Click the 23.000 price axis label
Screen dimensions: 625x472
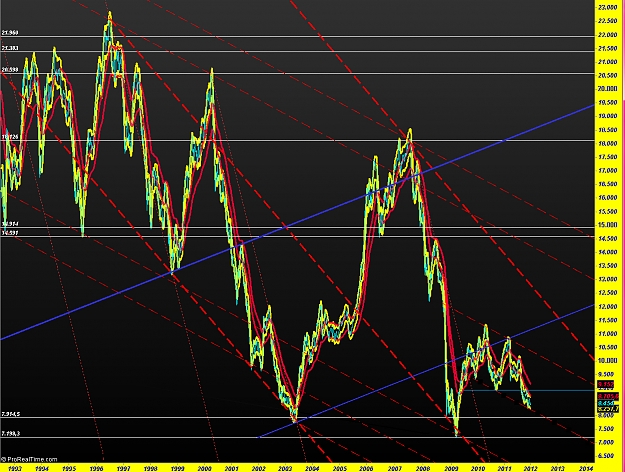tap(608, 8)
